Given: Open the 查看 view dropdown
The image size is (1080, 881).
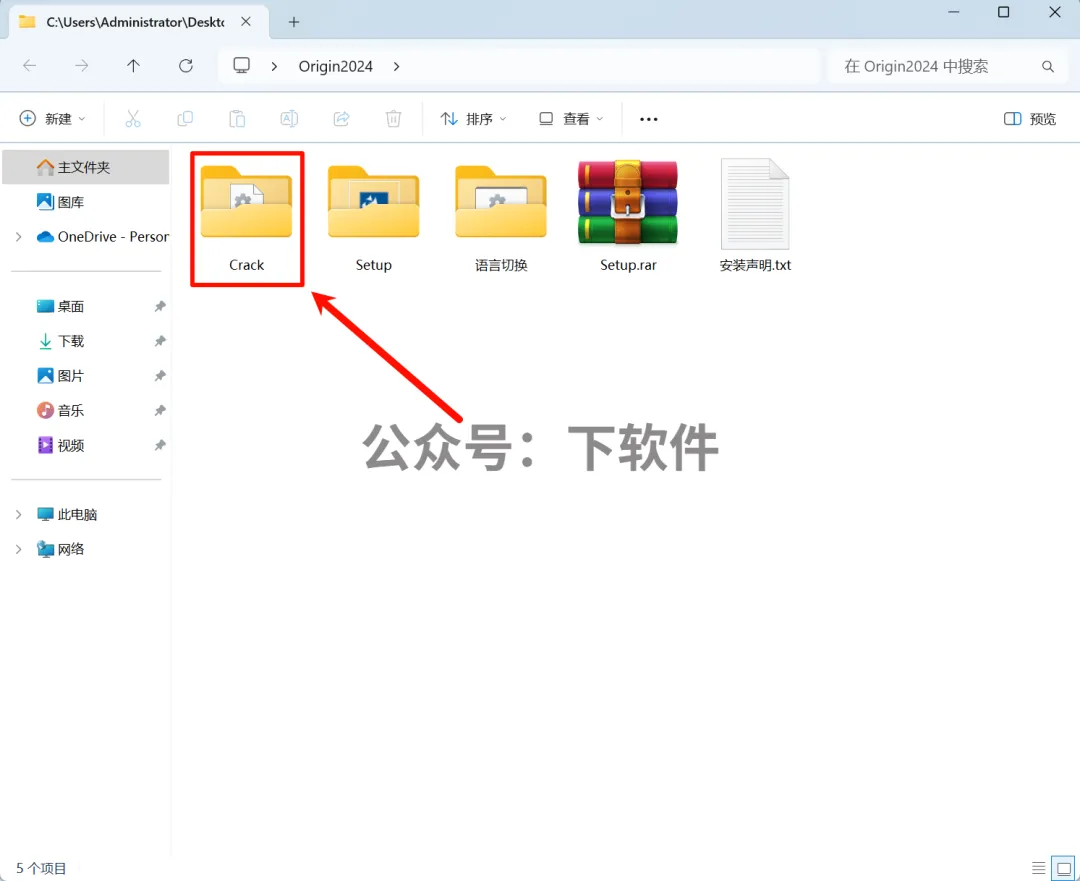Looking at the screenshot, I should pos(571,119).
